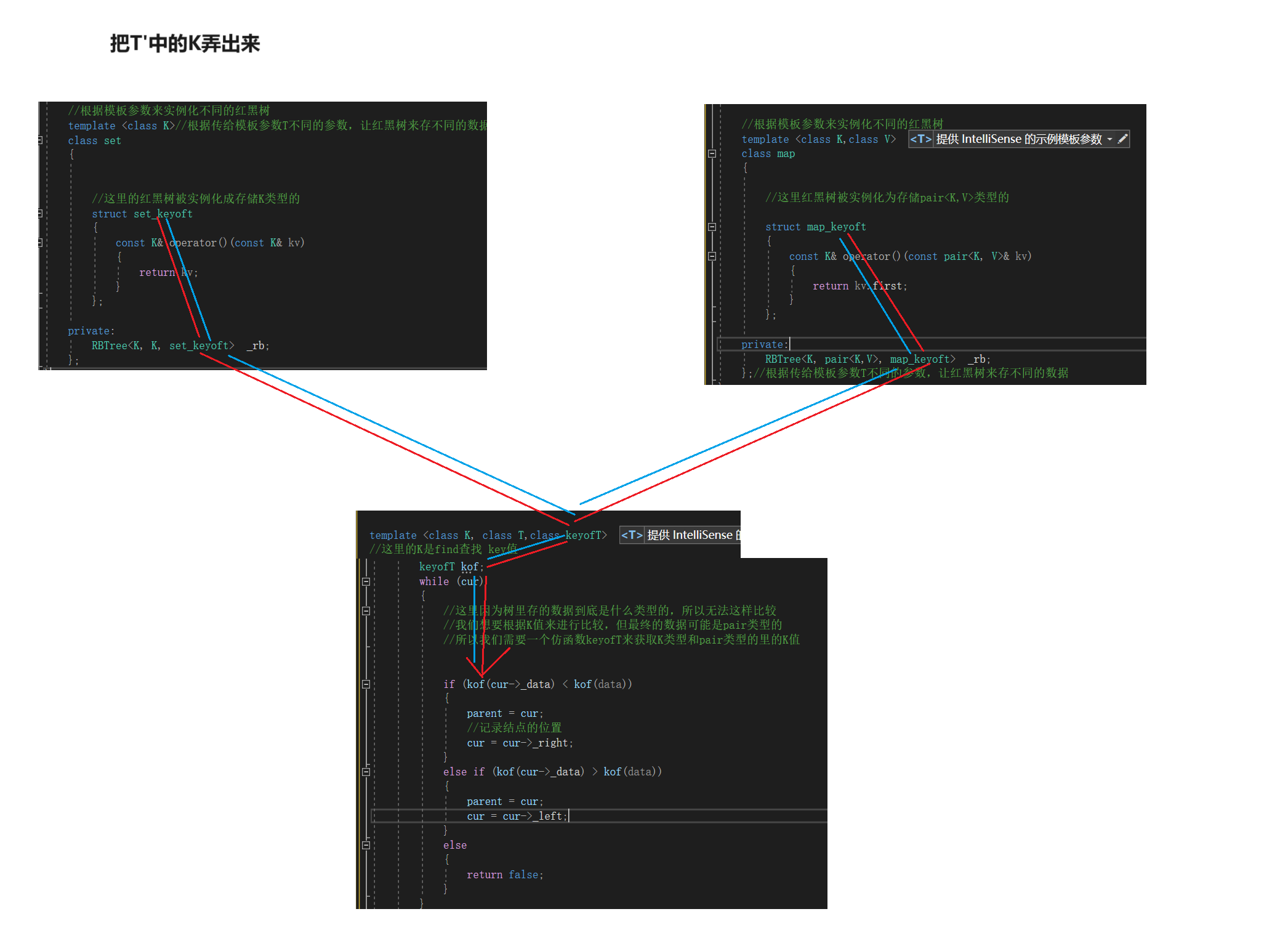
Task: Click the heading 把T'中的K弄出来
Action: click(185, 44)
